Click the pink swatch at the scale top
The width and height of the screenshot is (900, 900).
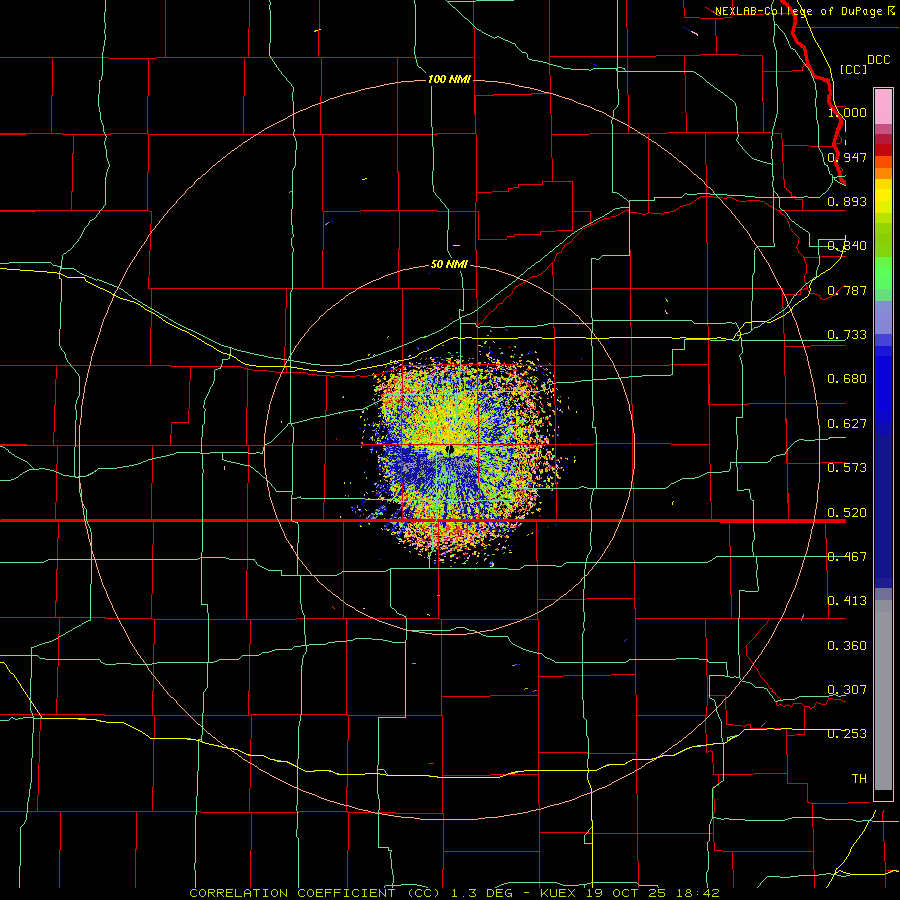coord(883,107)
